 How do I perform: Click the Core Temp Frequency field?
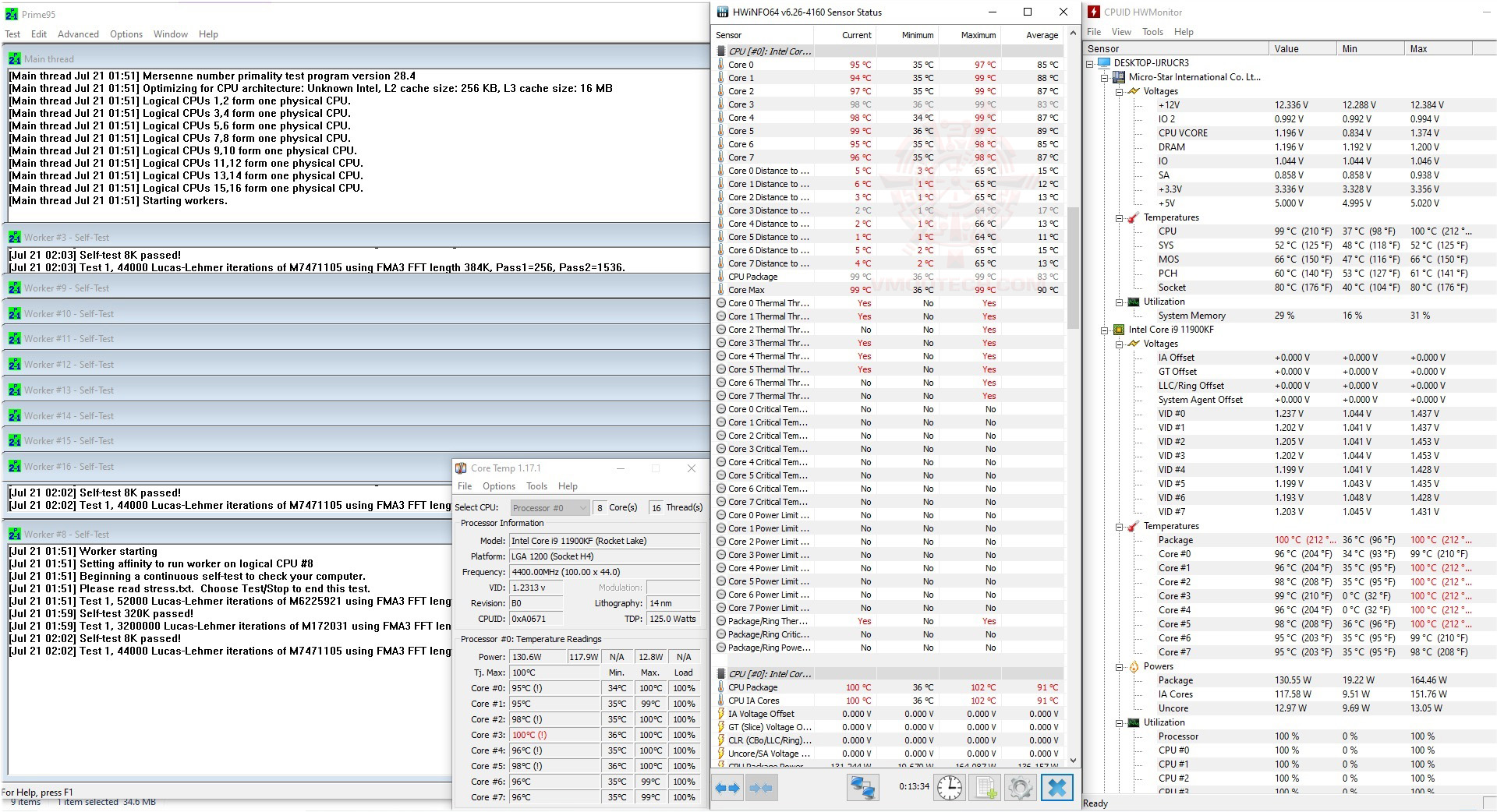pyautogui.click(x=604, y=572)
